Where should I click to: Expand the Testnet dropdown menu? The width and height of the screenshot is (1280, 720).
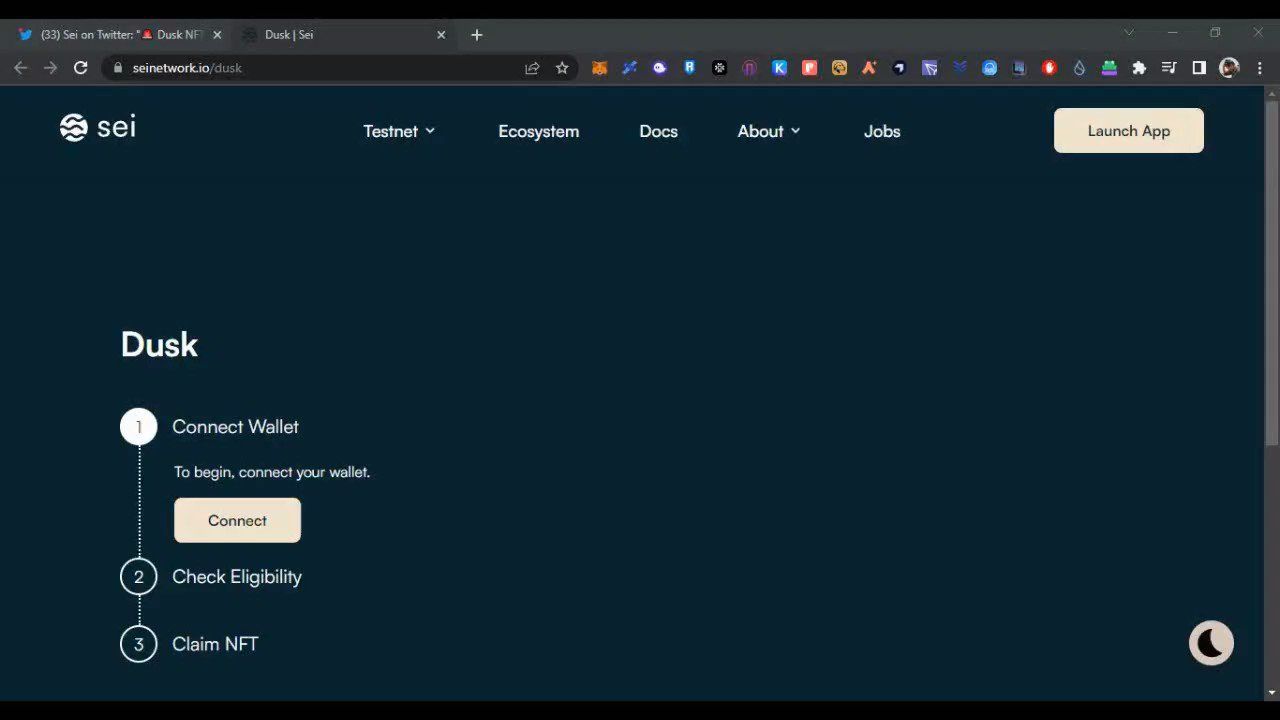[399, 131]
